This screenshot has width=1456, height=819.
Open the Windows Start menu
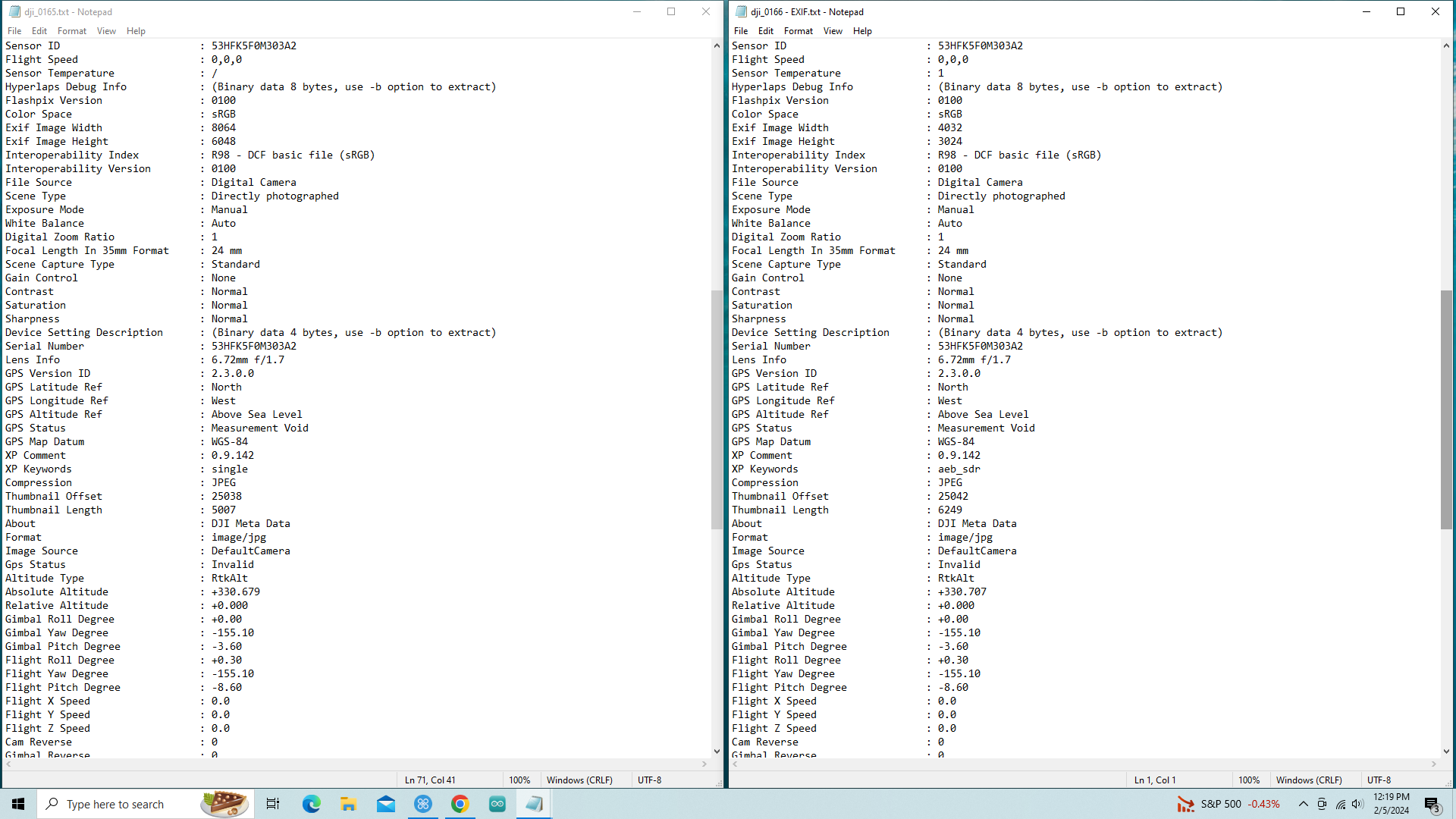pyautogui.click(x=18, y=804)
